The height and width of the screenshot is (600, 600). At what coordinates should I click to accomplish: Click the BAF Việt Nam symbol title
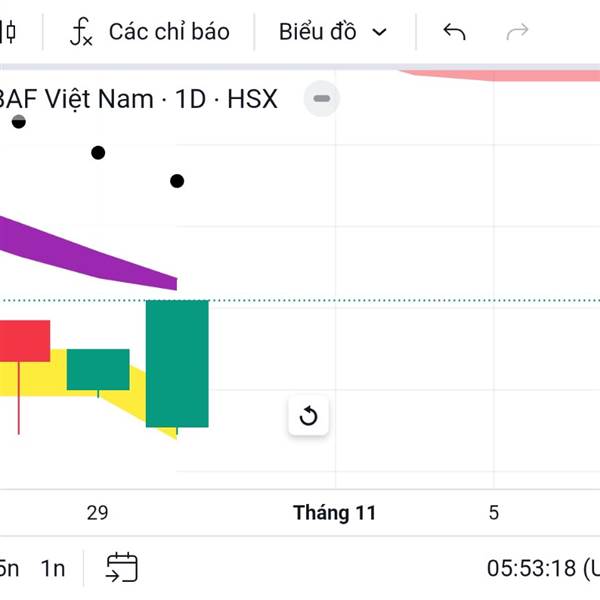(140, 99)
